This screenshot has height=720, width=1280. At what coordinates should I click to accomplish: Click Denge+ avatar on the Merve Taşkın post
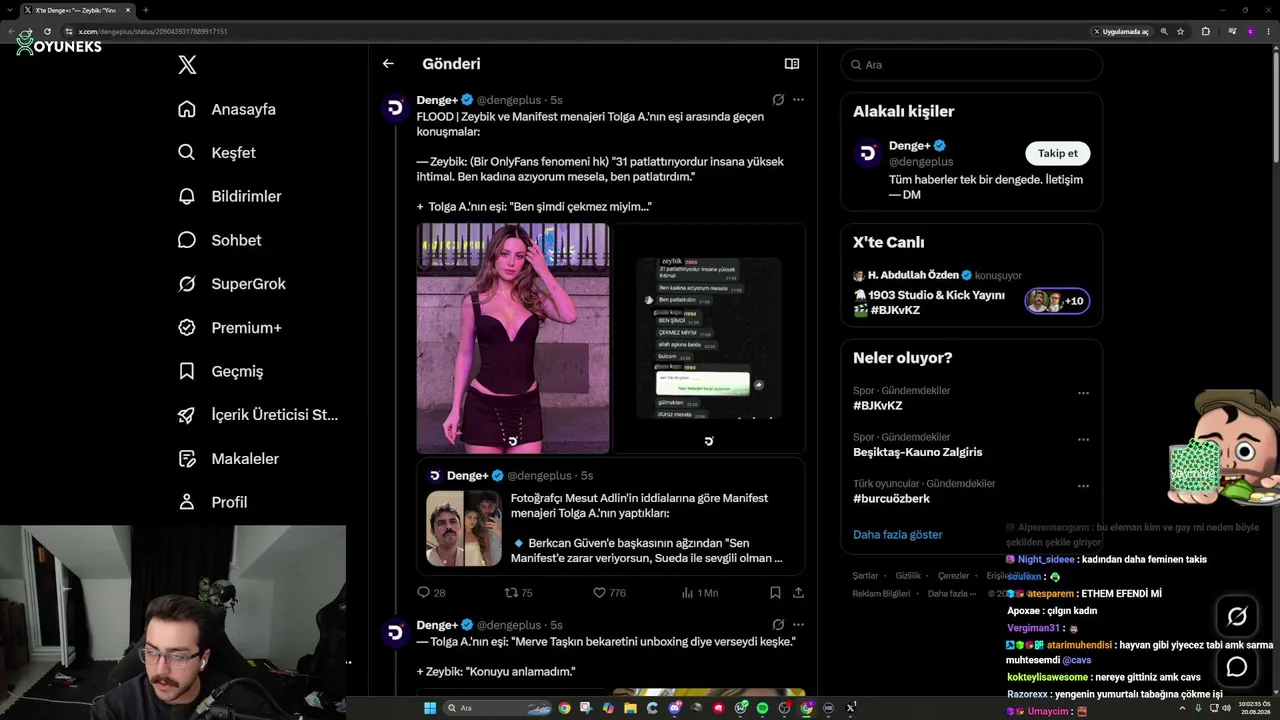pyautogui.click(x=396, y=632)
